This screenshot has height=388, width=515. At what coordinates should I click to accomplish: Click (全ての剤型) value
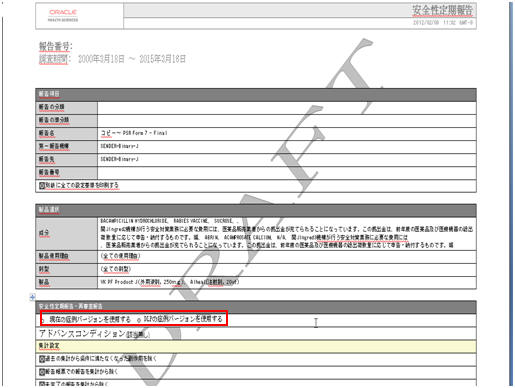tap(116, 269)
